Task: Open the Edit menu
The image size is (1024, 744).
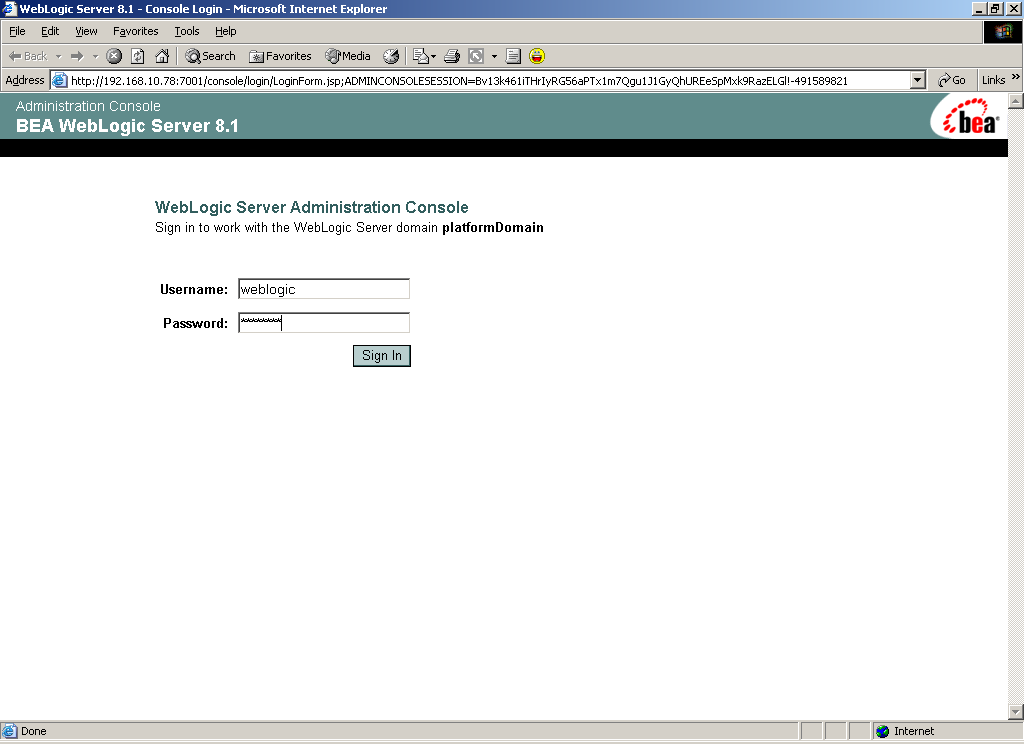Action: tap(50, 31)
